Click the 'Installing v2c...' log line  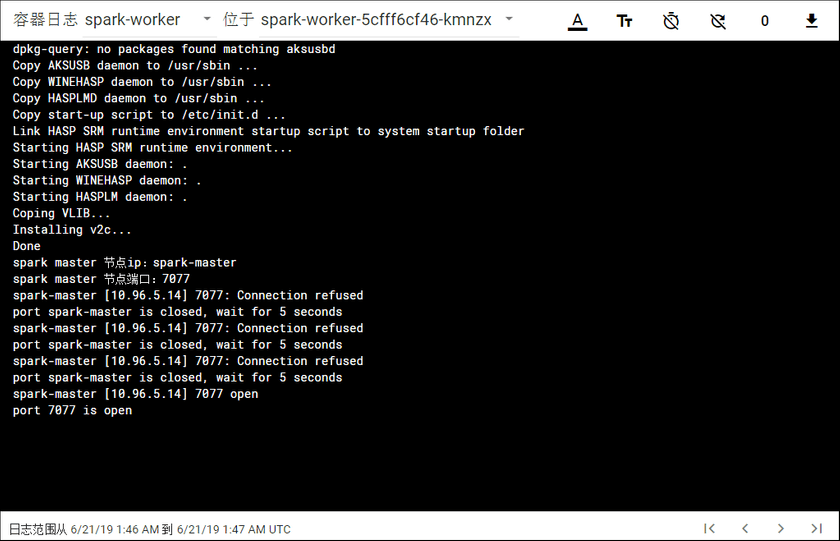pos(72,230)
